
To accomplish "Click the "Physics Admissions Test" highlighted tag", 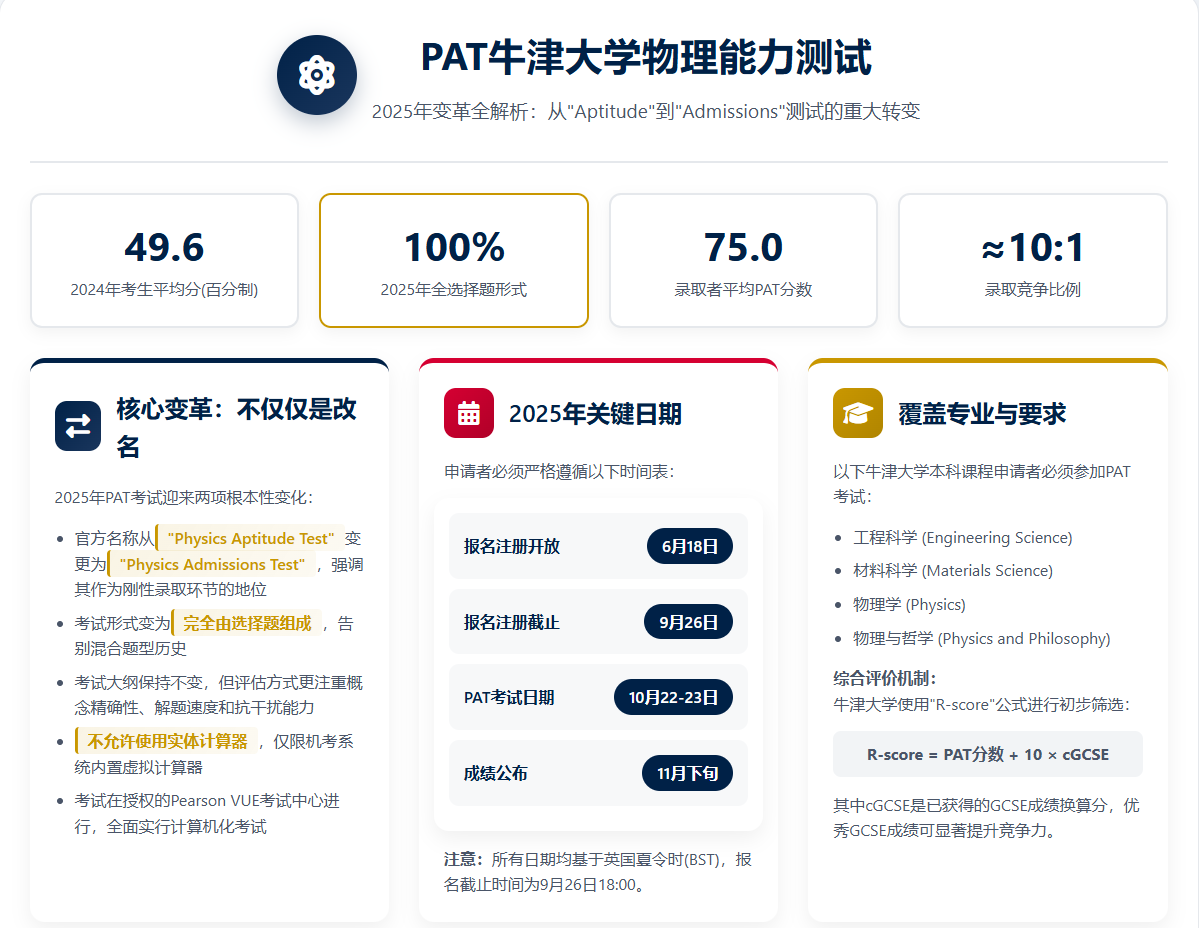I will click(211, 564).
